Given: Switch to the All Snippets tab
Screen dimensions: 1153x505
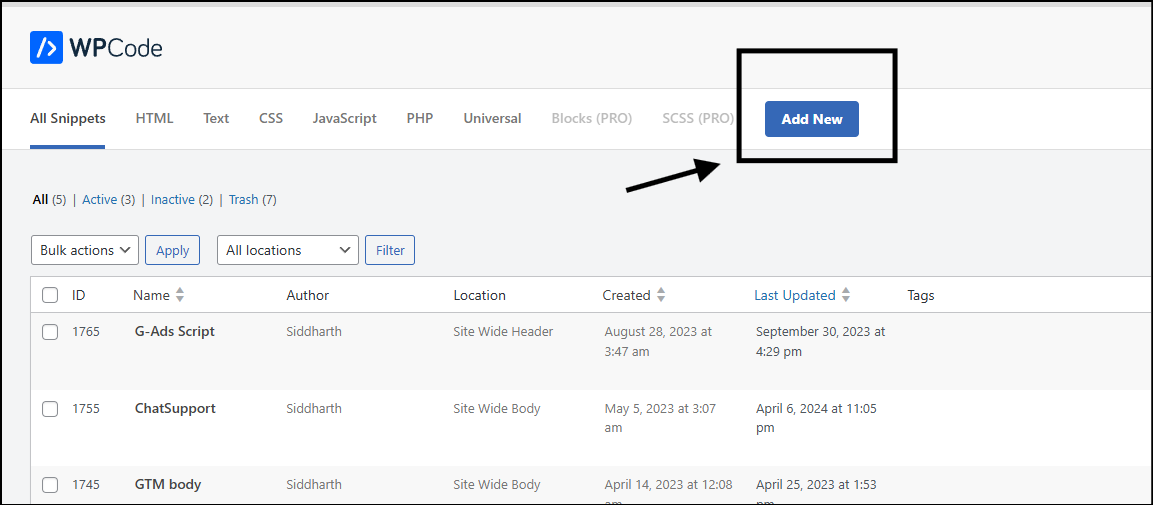Looking at the screenshot, I should click(x=68, y=118).
